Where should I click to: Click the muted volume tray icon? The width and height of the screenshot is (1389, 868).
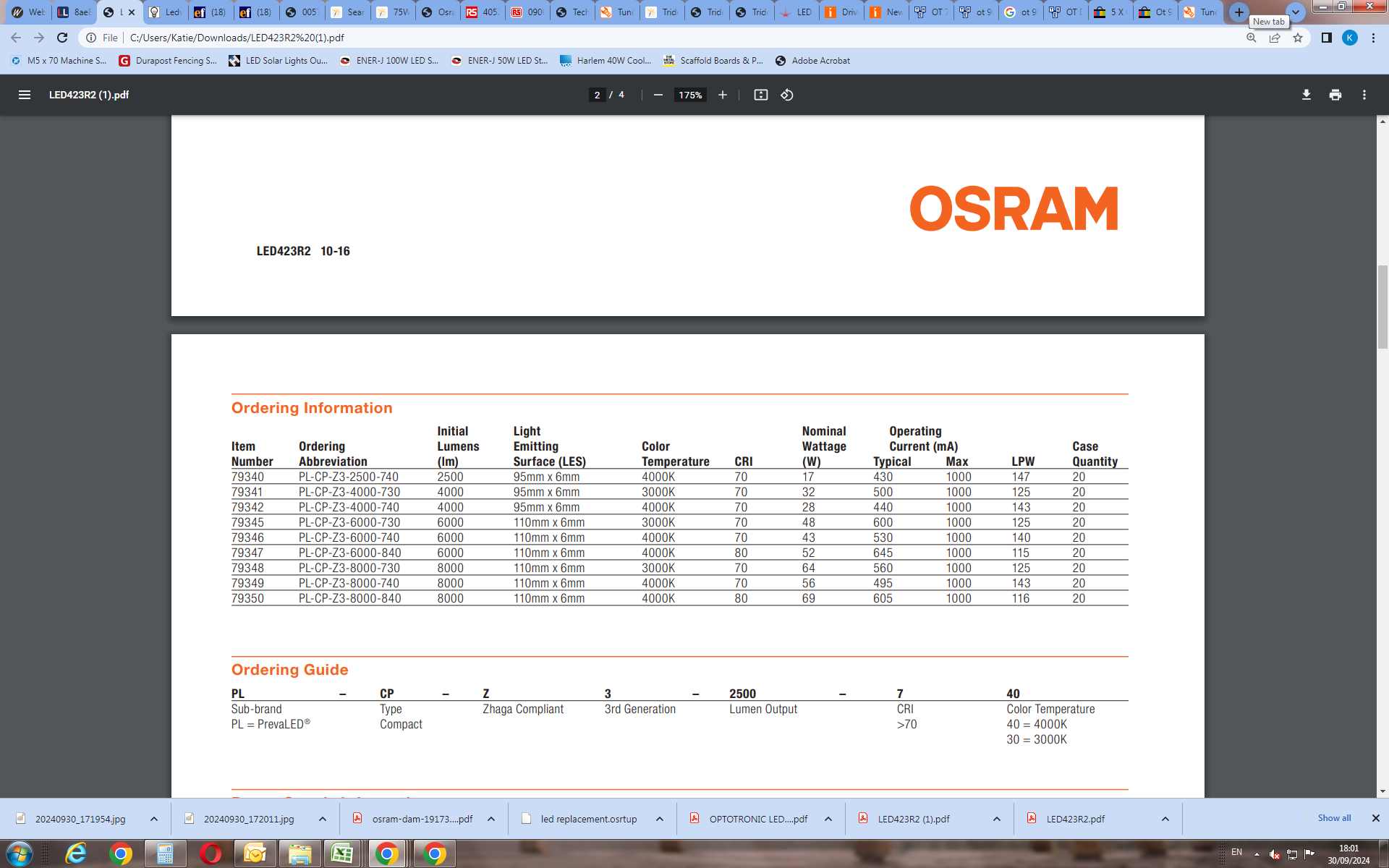pyautogui.click(x=1275, y=854)
